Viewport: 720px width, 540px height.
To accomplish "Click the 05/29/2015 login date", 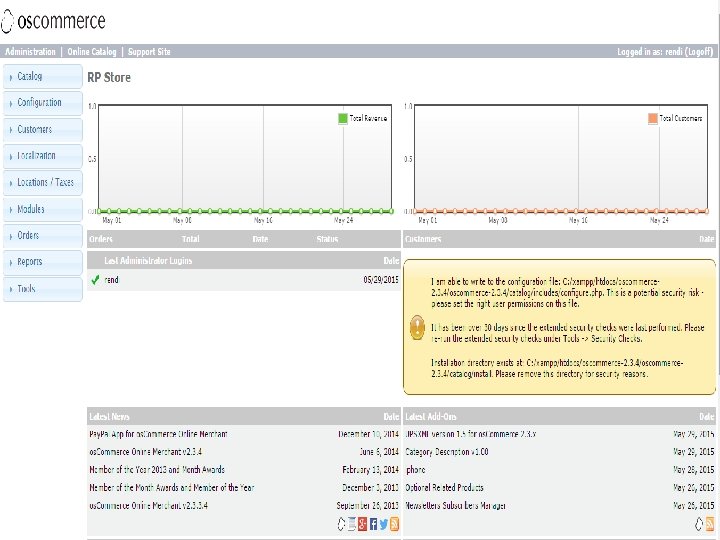I will [x=381, y=280].
